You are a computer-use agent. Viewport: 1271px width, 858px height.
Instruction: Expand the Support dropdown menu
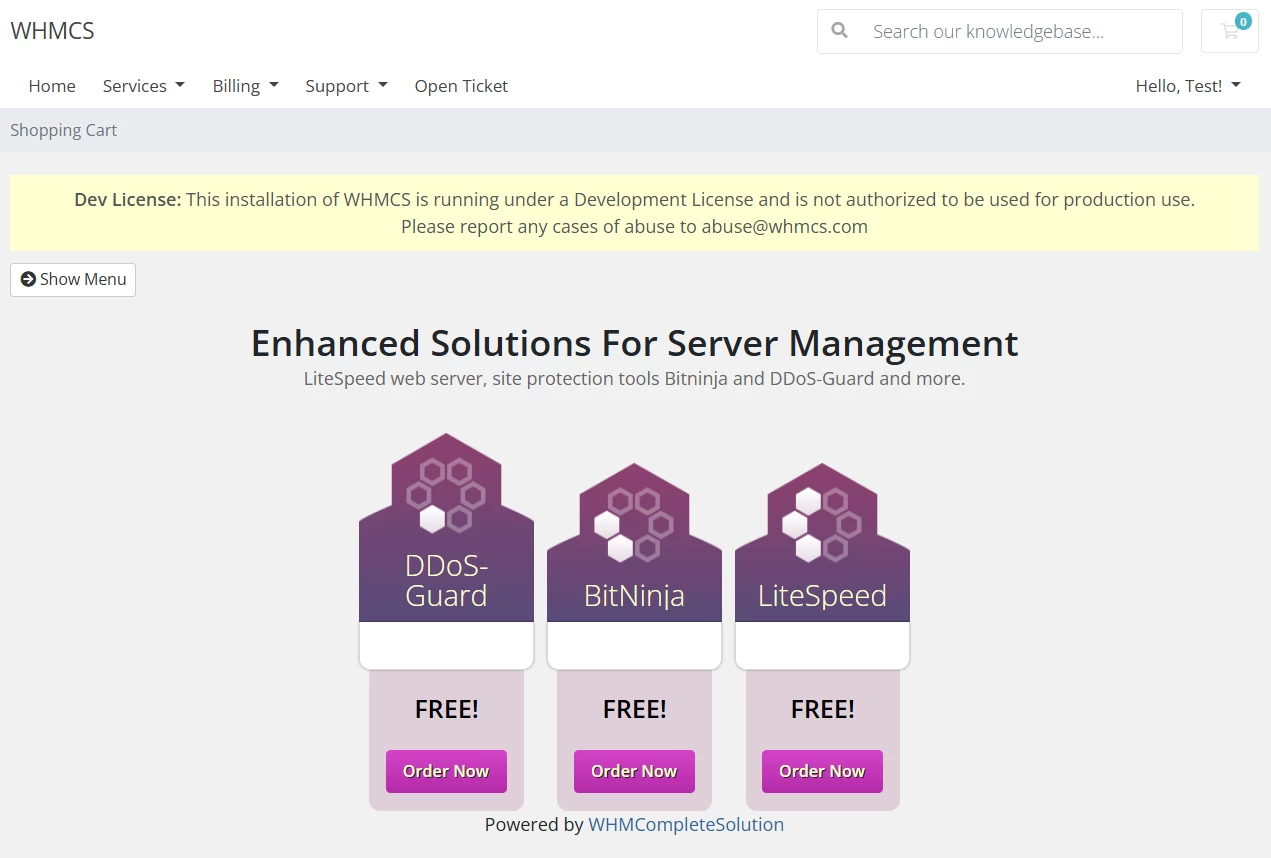(x=346, y=86)
